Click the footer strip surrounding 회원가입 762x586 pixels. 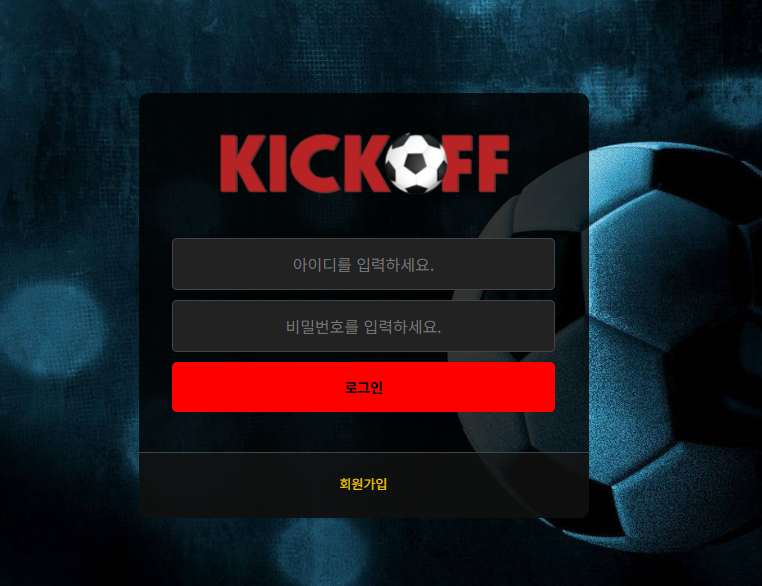tap(364, 485)
